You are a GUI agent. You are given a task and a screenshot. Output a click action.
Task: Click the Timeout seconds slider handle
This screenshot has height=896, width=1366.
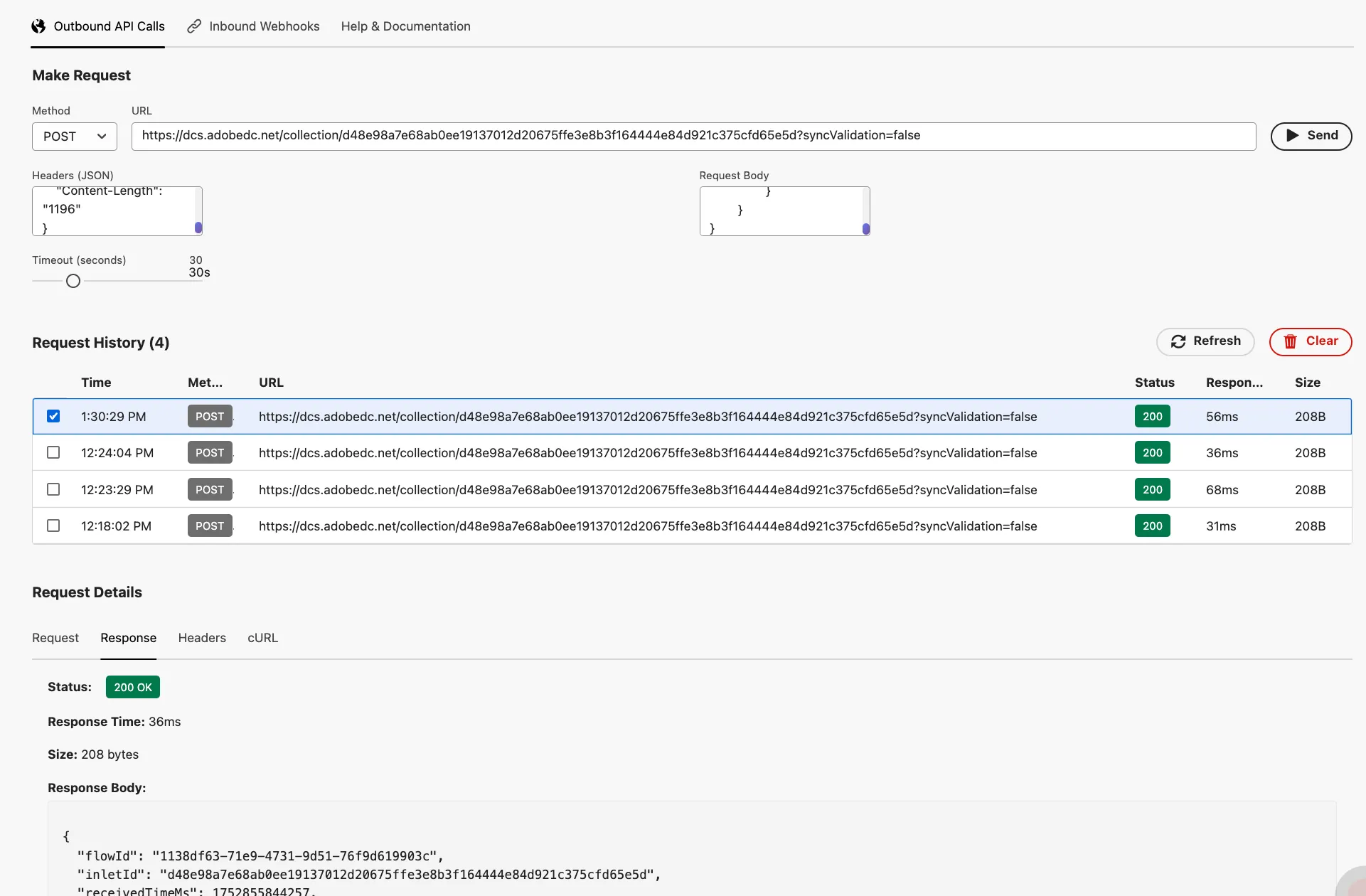click(x=73, y=281)
